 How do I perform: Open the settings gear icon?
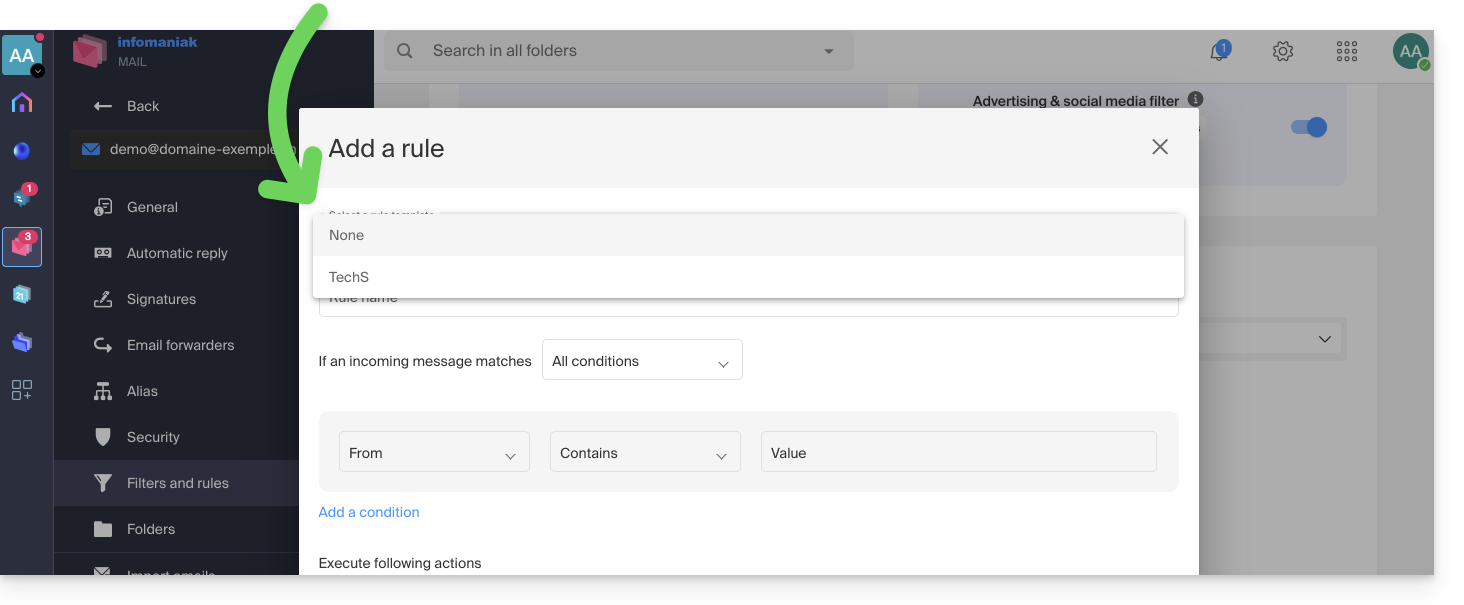click(x=1283, y=51)
